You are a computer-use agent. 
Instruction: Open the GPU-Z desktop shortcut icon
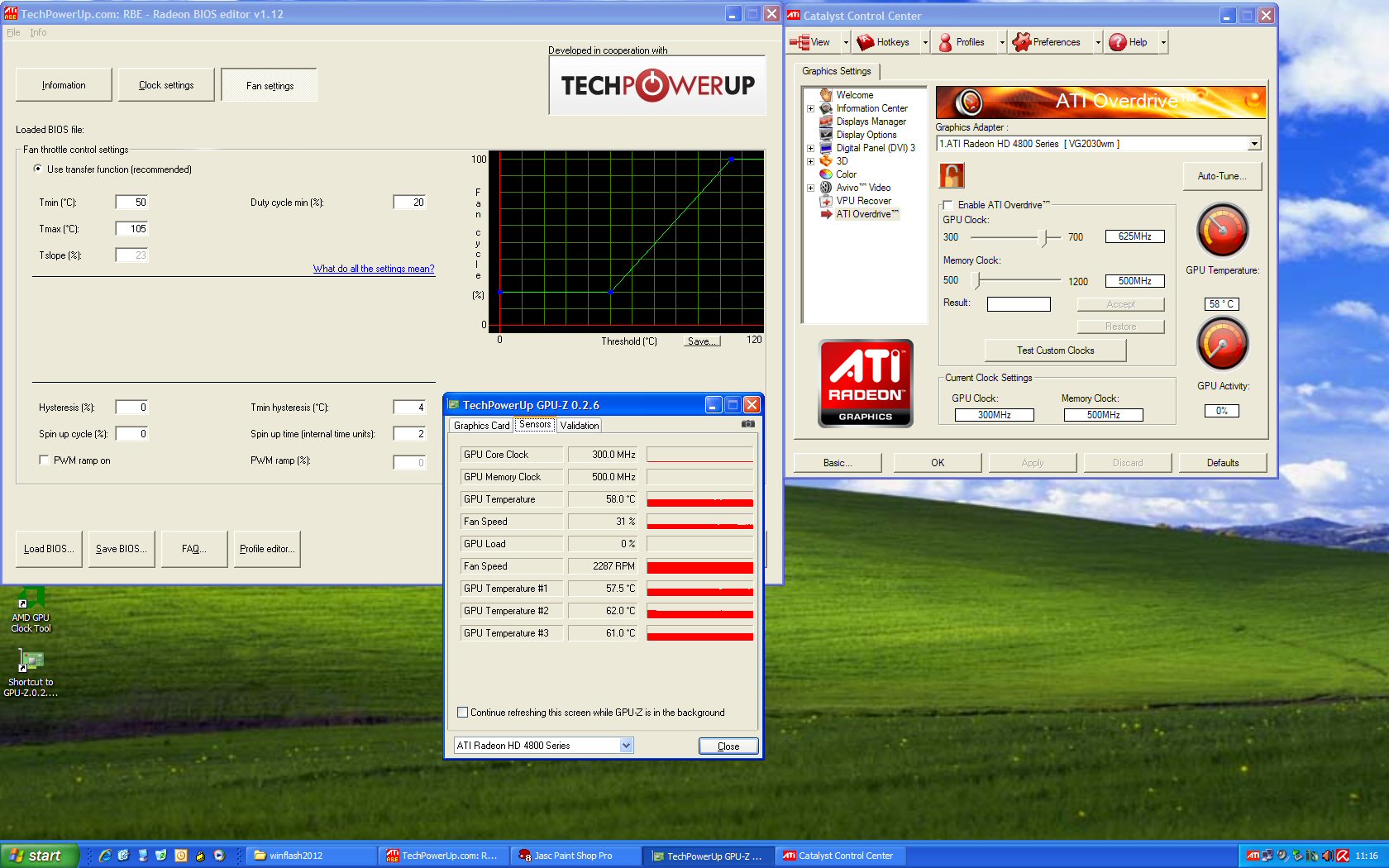point(31,661)
